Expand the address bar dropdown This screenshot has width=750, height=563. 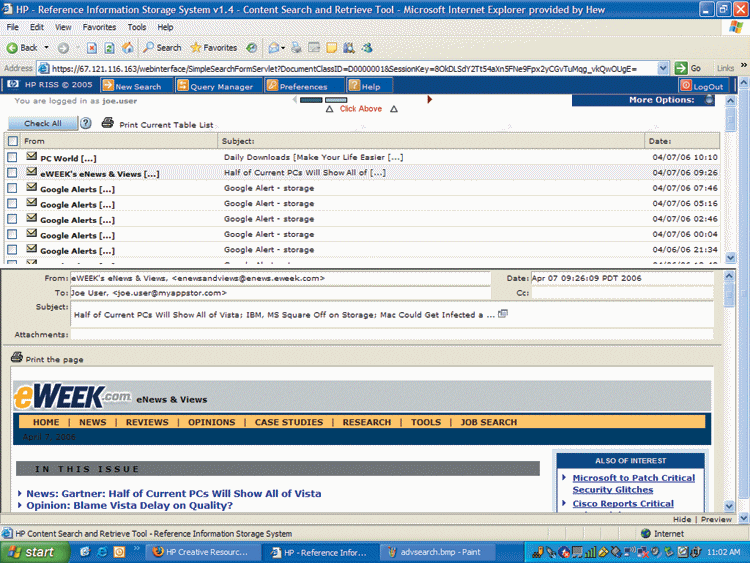pyautogui.click(x=662, y=68)
